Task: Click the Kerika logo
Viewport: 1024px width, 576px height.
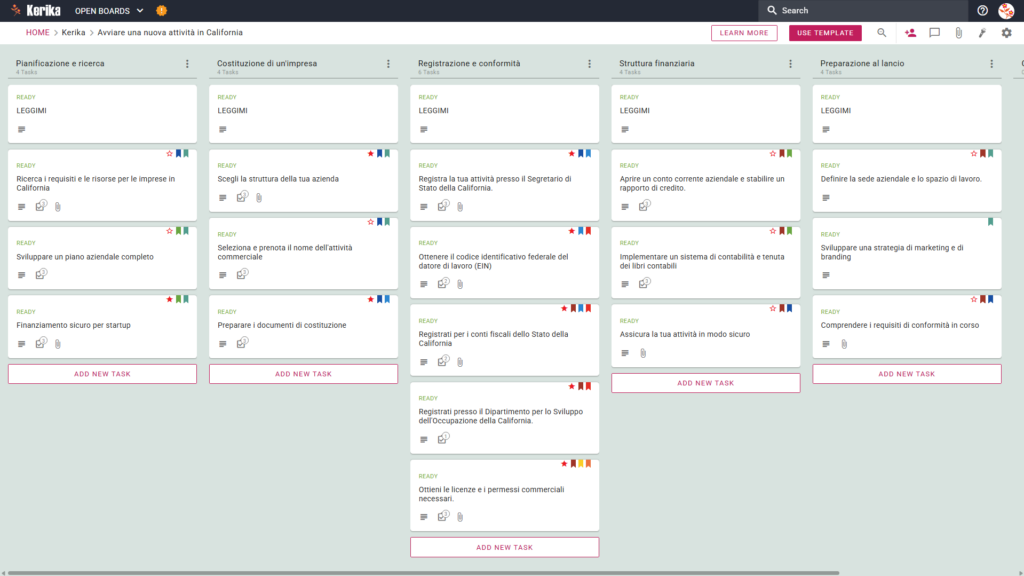Action: 37,10
